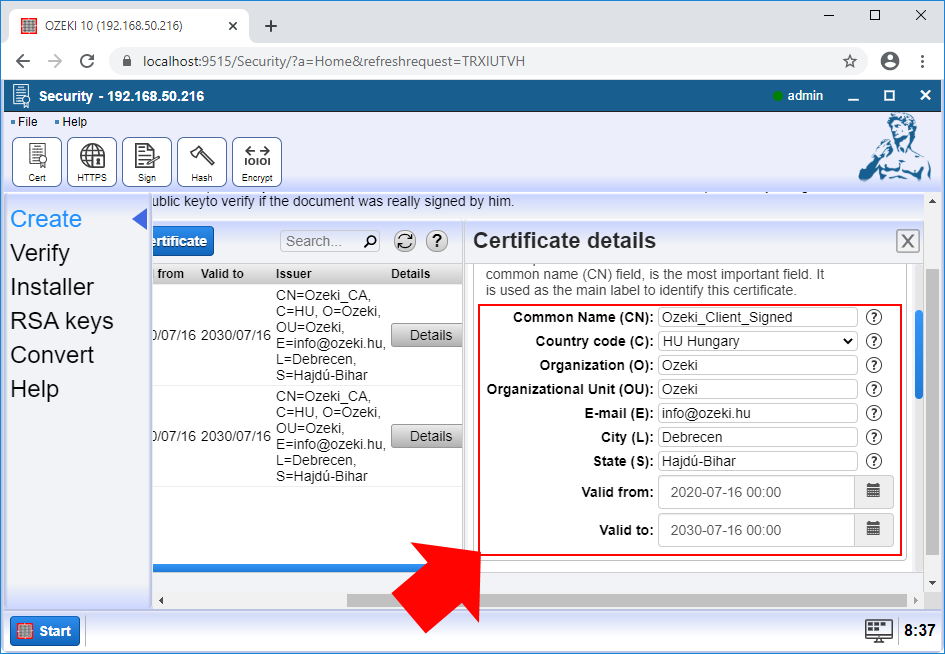The image size is (945, 654).
Task: Show help for Organizational Unit (OU) field
Action: [x=873, y=389]
